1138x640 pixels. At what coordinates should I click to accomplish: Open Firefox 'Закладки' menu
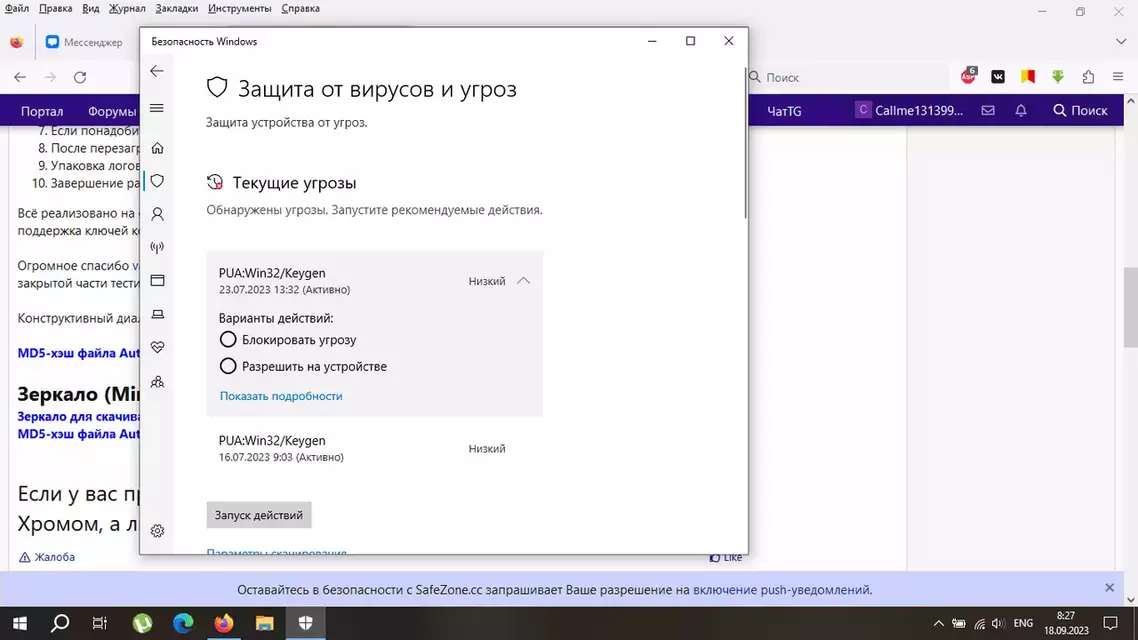click(176, 9)
